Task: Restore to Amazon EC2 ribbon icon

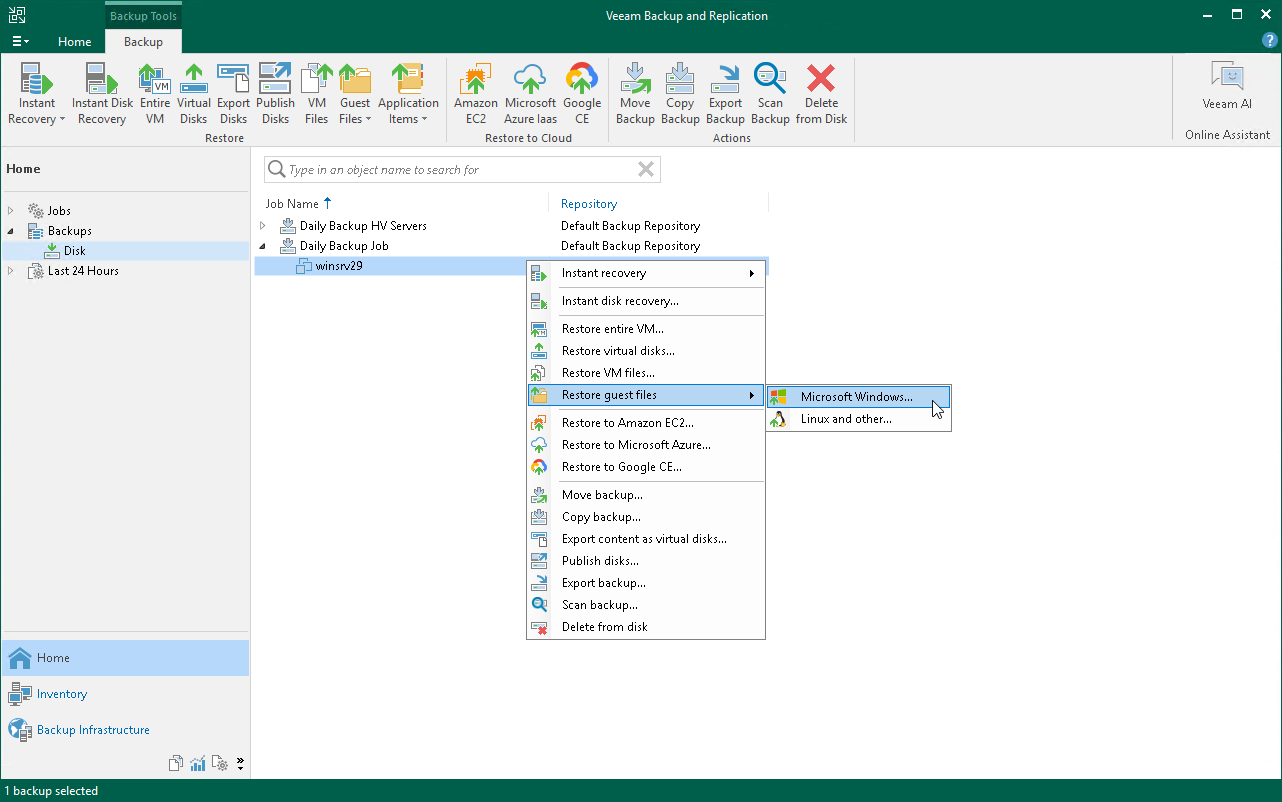Action: click(476, 94)
